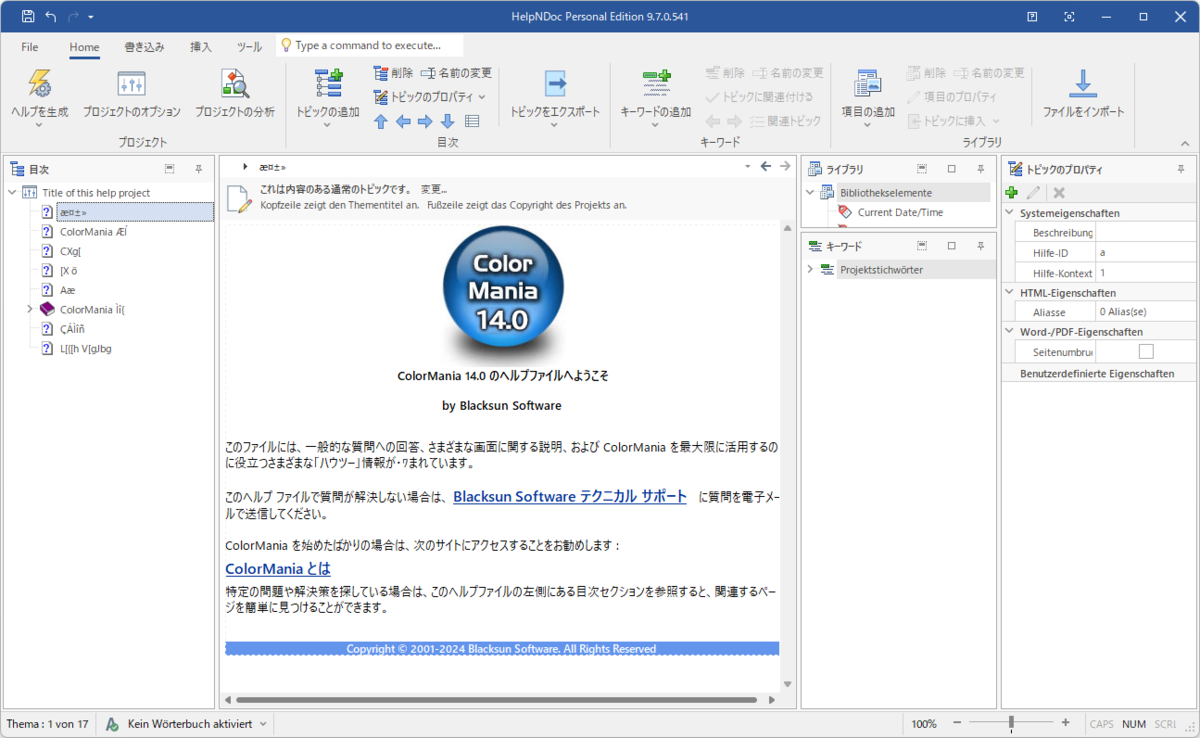The width and height of the screenshot is (1200, 738).
Task: Navigate back in the topic editor
Action: [766, 166]
